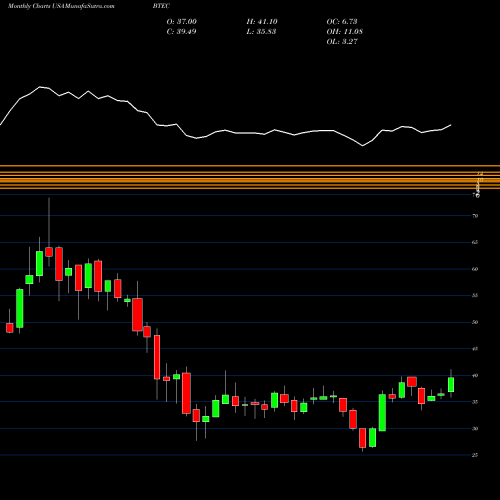Click the OH: 11.08 reading
Viewport: 500px width, 500px height.
coord(345,31)
